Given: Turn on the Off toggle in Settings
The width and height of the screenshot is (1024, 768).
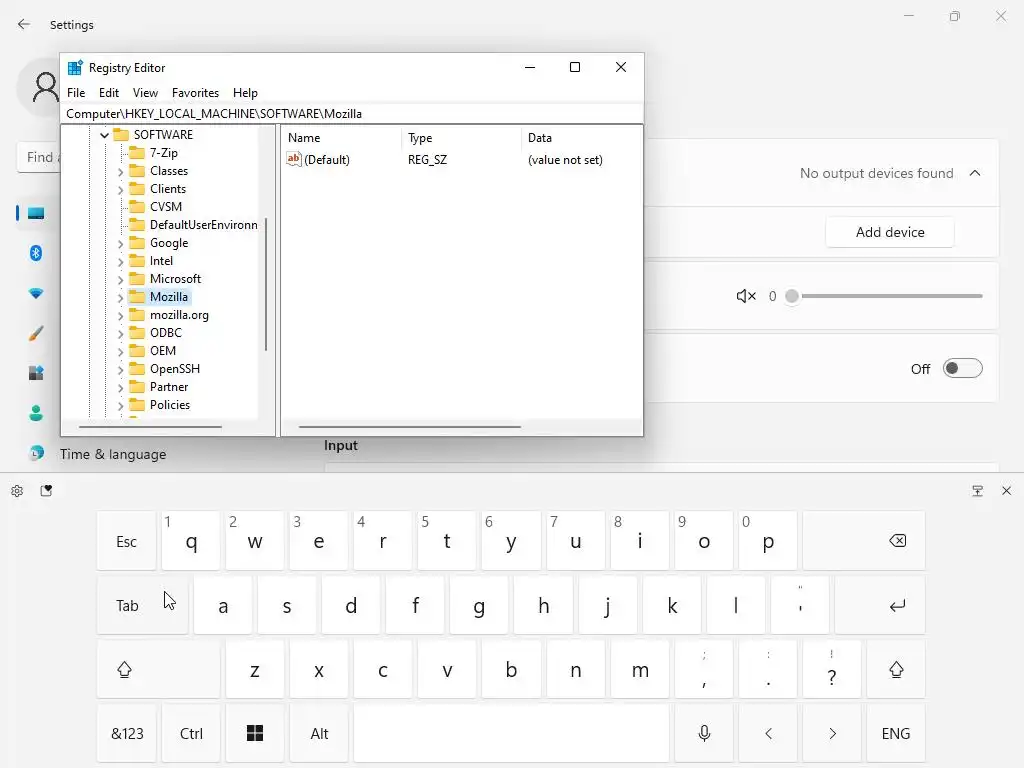Looking at the screenshot, I should click(963, 368).
